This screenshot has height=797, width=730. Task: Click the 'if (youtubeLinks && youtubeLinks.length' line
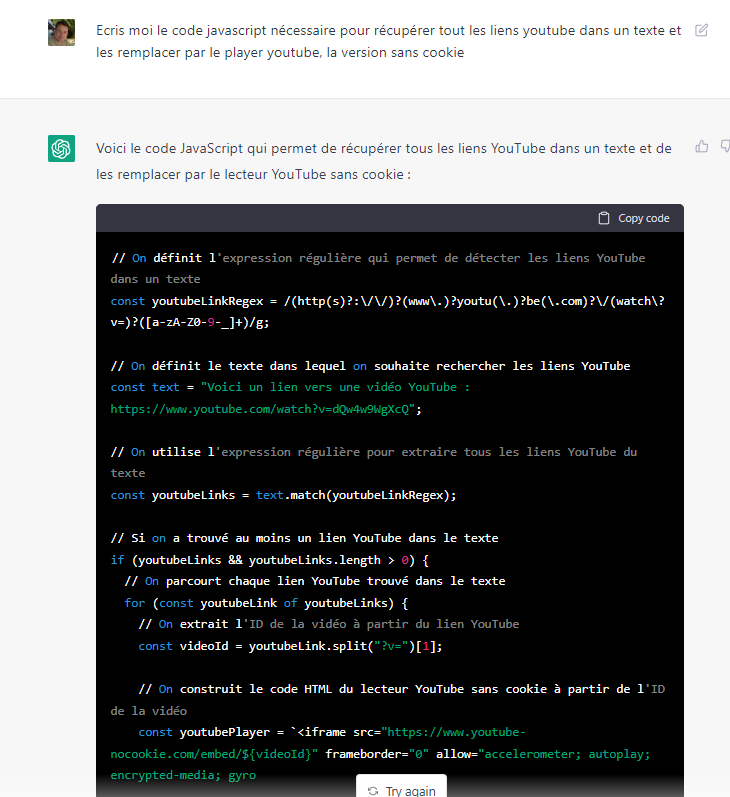point(269,560)
